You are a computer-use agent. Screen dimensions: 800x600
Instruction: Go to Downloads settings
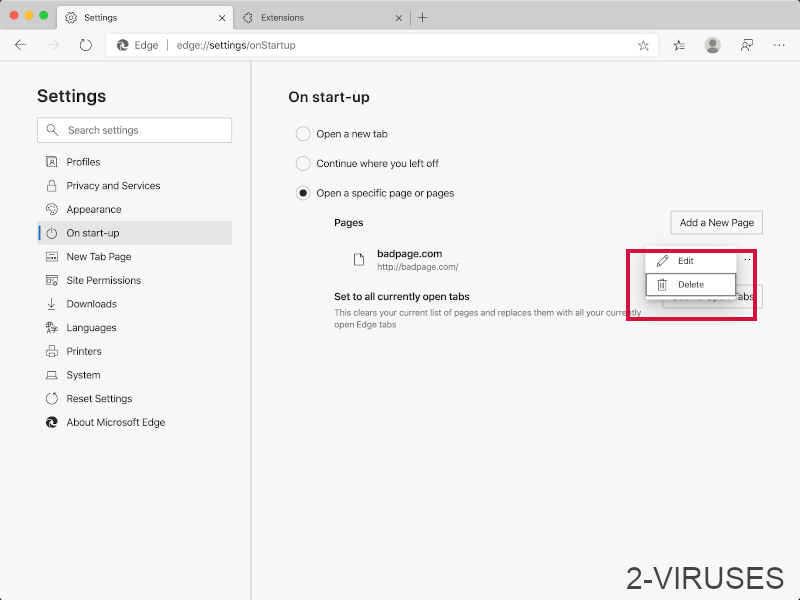pyautogui.click(x=134, y=304)
